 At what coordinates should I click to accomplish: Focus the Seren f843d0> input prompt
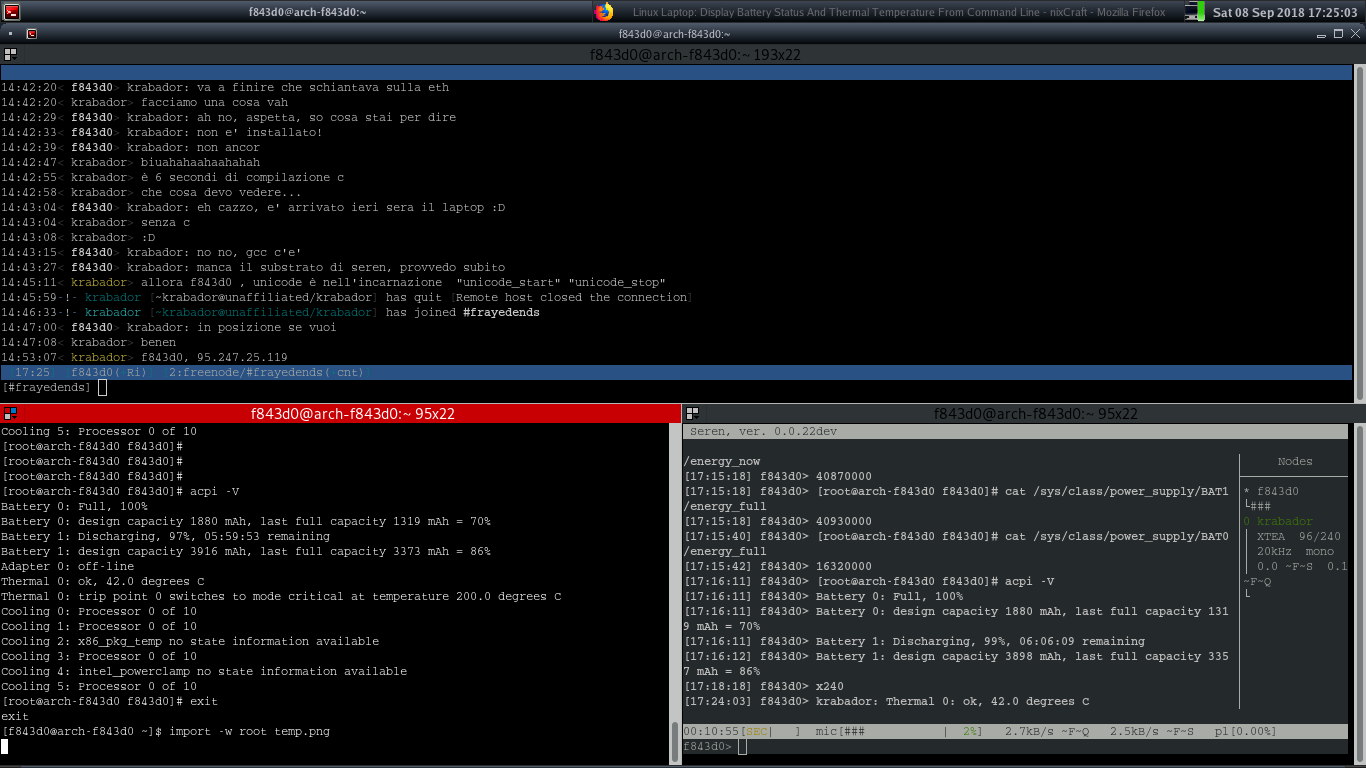click(x=740, y=747)
